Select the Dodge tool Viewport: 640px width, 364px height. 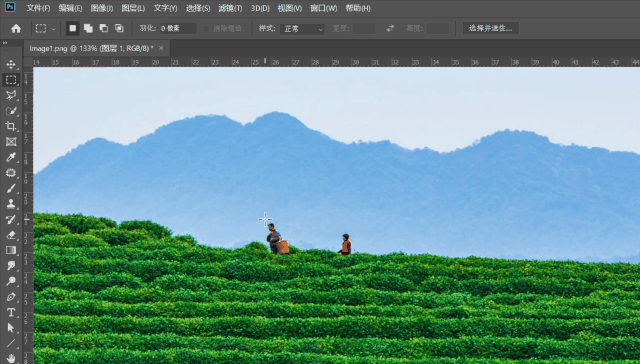point(11,282)
